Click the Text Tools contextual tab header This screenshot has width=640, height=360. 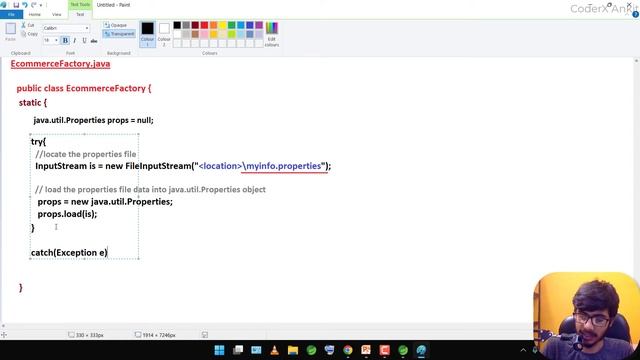click(80, 4)
